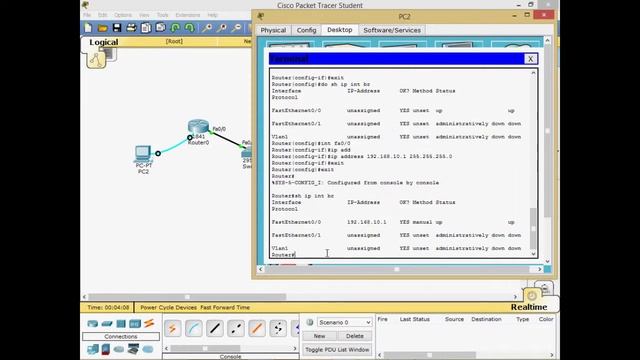Click the workspace horizontal scrollbar
This screenshot has width=640, height=360.
click(x=187, y=297)
